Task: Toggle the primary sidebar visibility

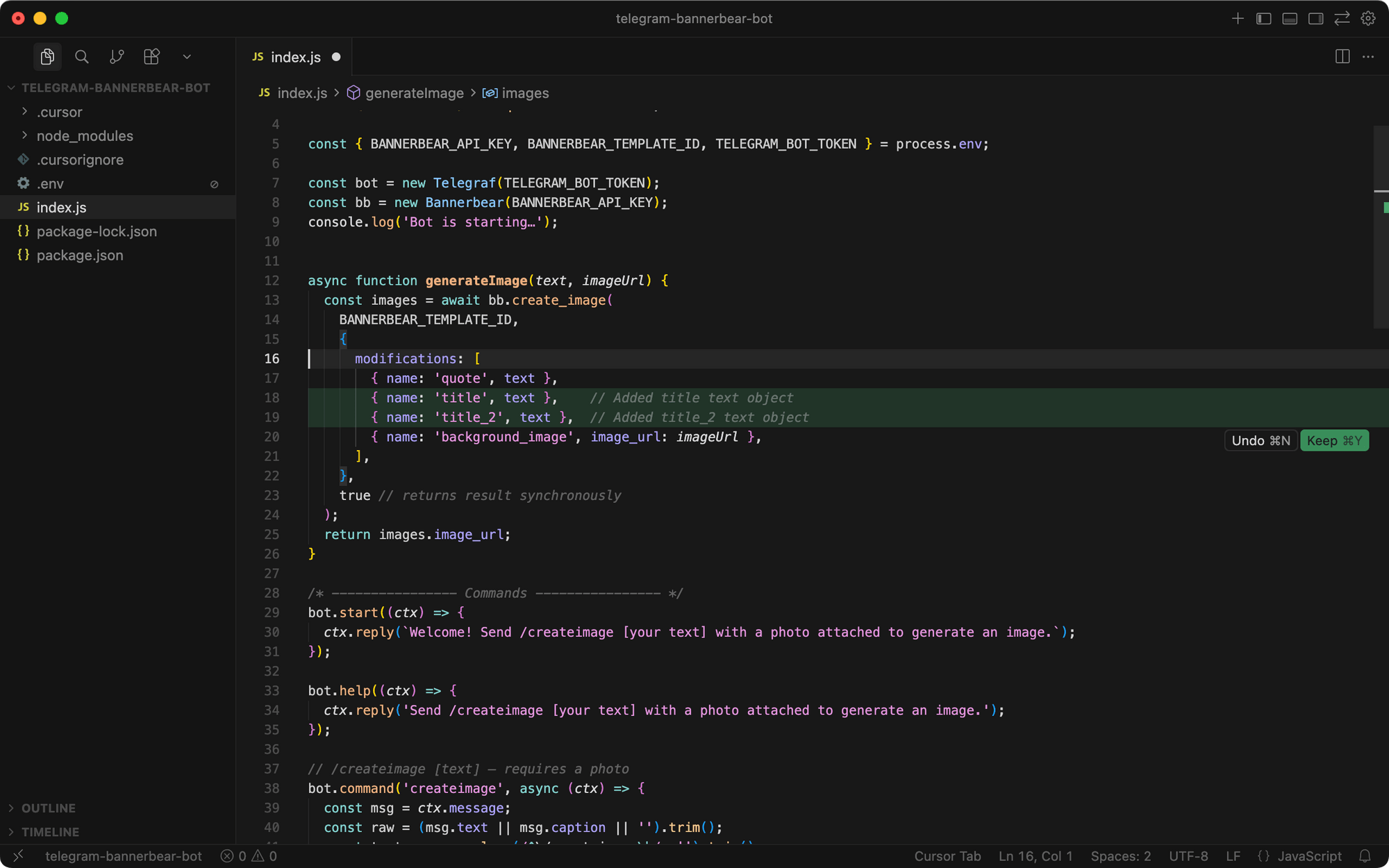Action: tap(1263, 19)
